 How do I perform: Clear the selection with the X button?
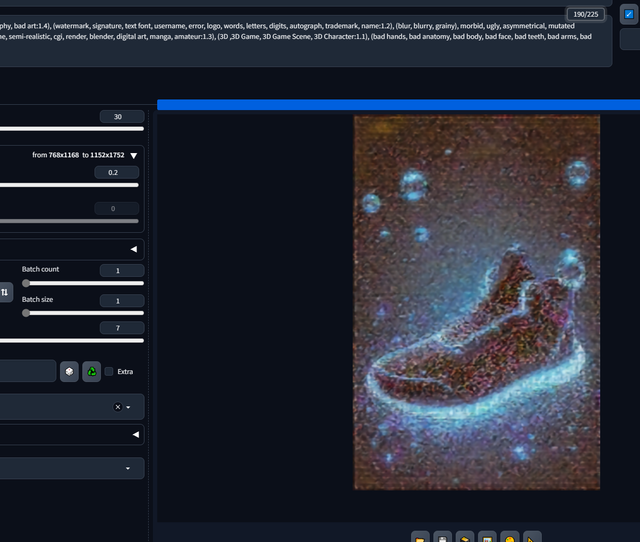[x=118, y=407]
